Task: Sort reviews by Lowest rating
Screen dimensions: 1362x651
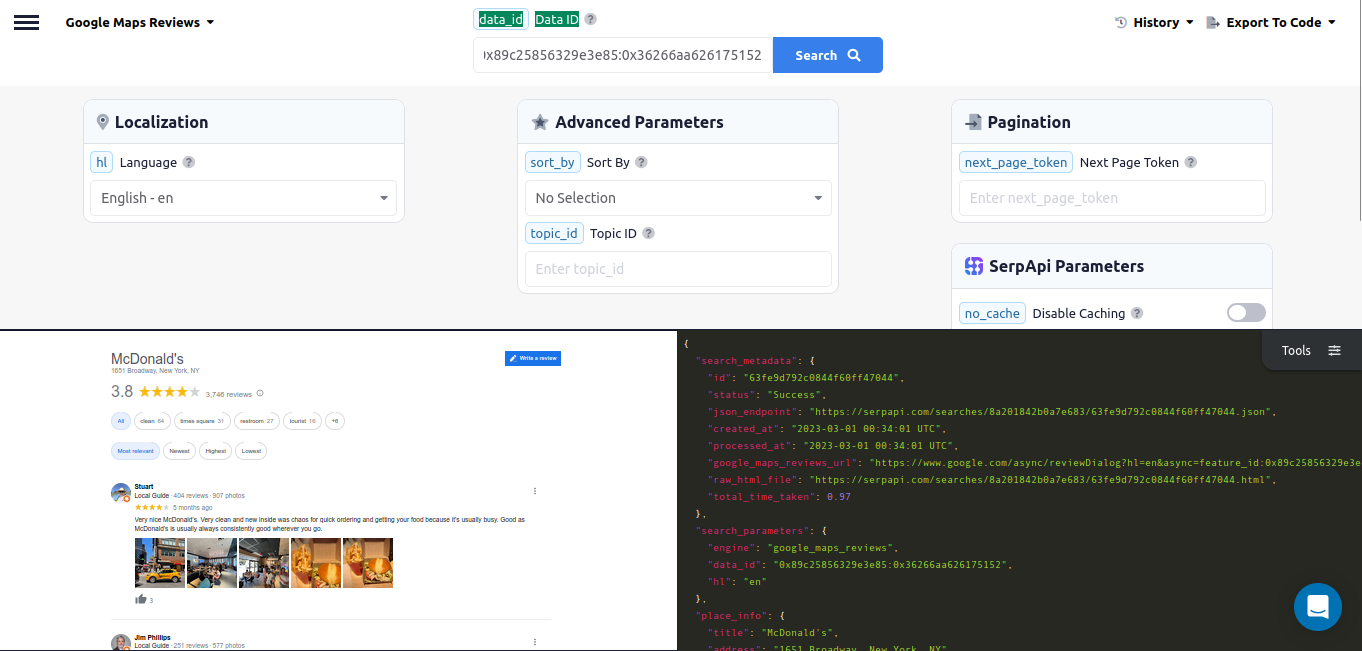Action: 251,451
